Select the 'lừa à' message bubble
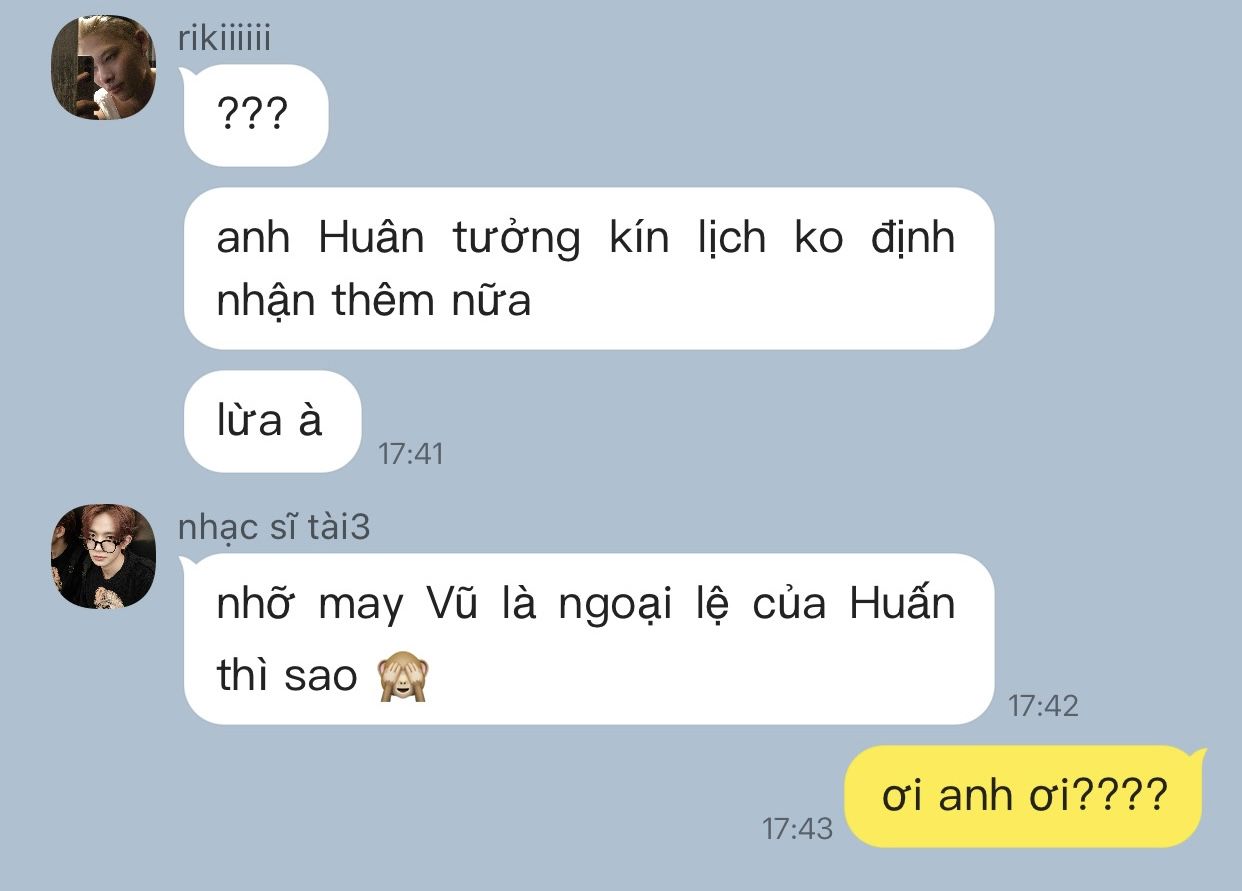 pyautogui.click(x=272, y=422)
